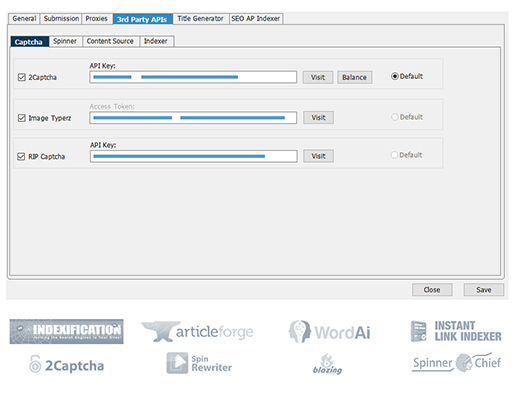Image resolution: width=514 pixels, height=394 pixels.
Task: Open the Spinner sub-tab
Action: tap(65, 41)
